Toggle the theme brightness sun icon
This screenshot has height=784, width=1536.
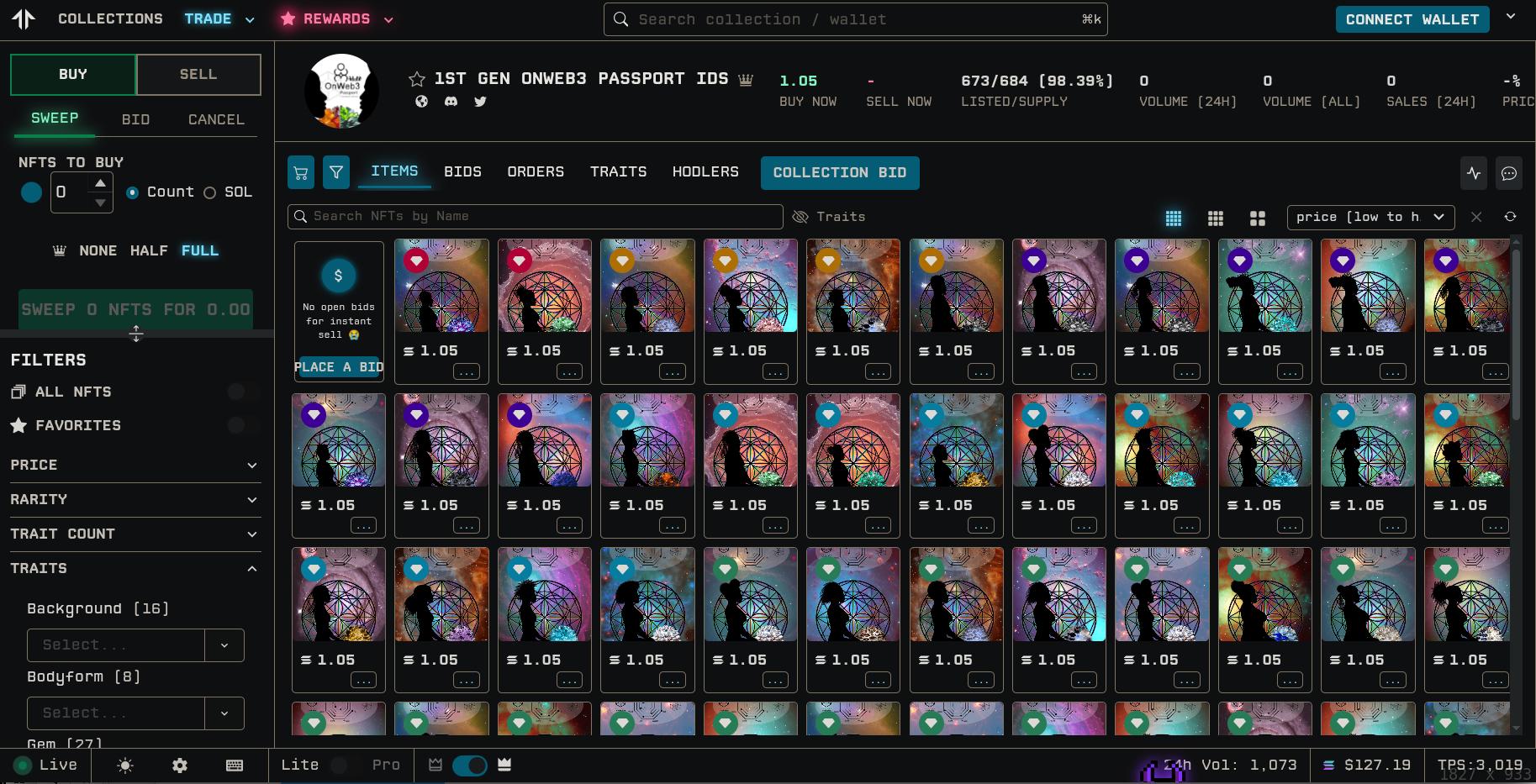[x=124, y=766]
